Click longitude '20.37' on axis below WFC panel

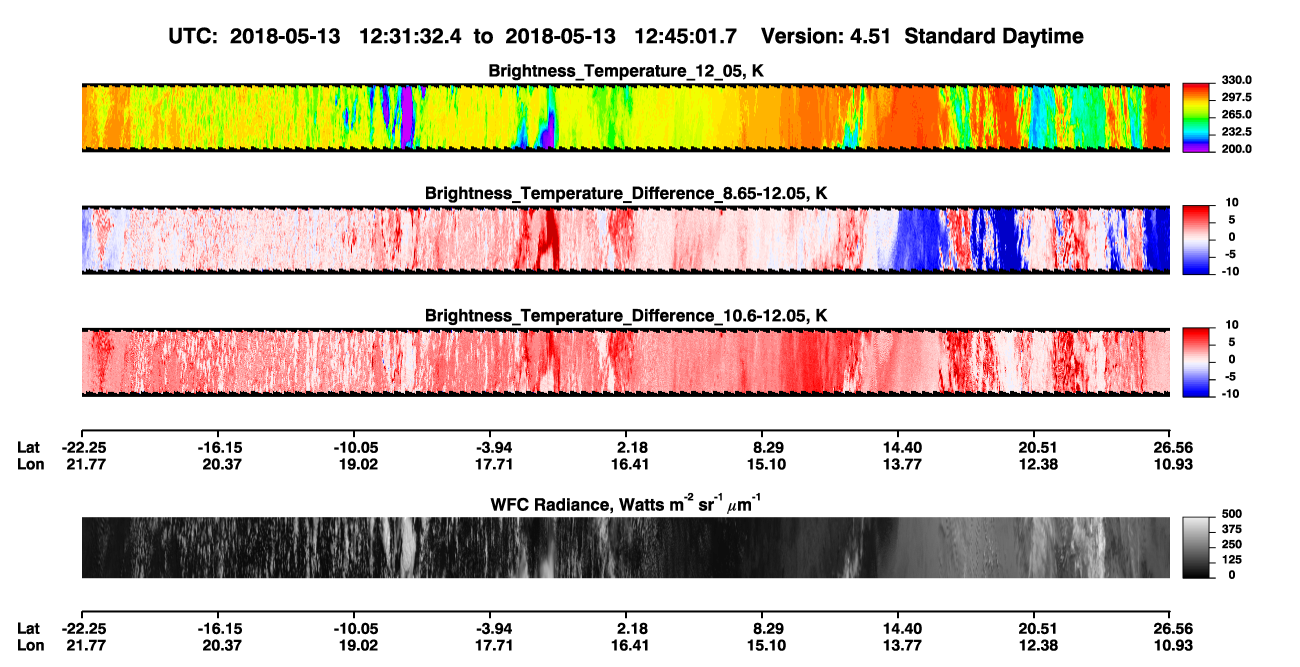pos(221,645)
